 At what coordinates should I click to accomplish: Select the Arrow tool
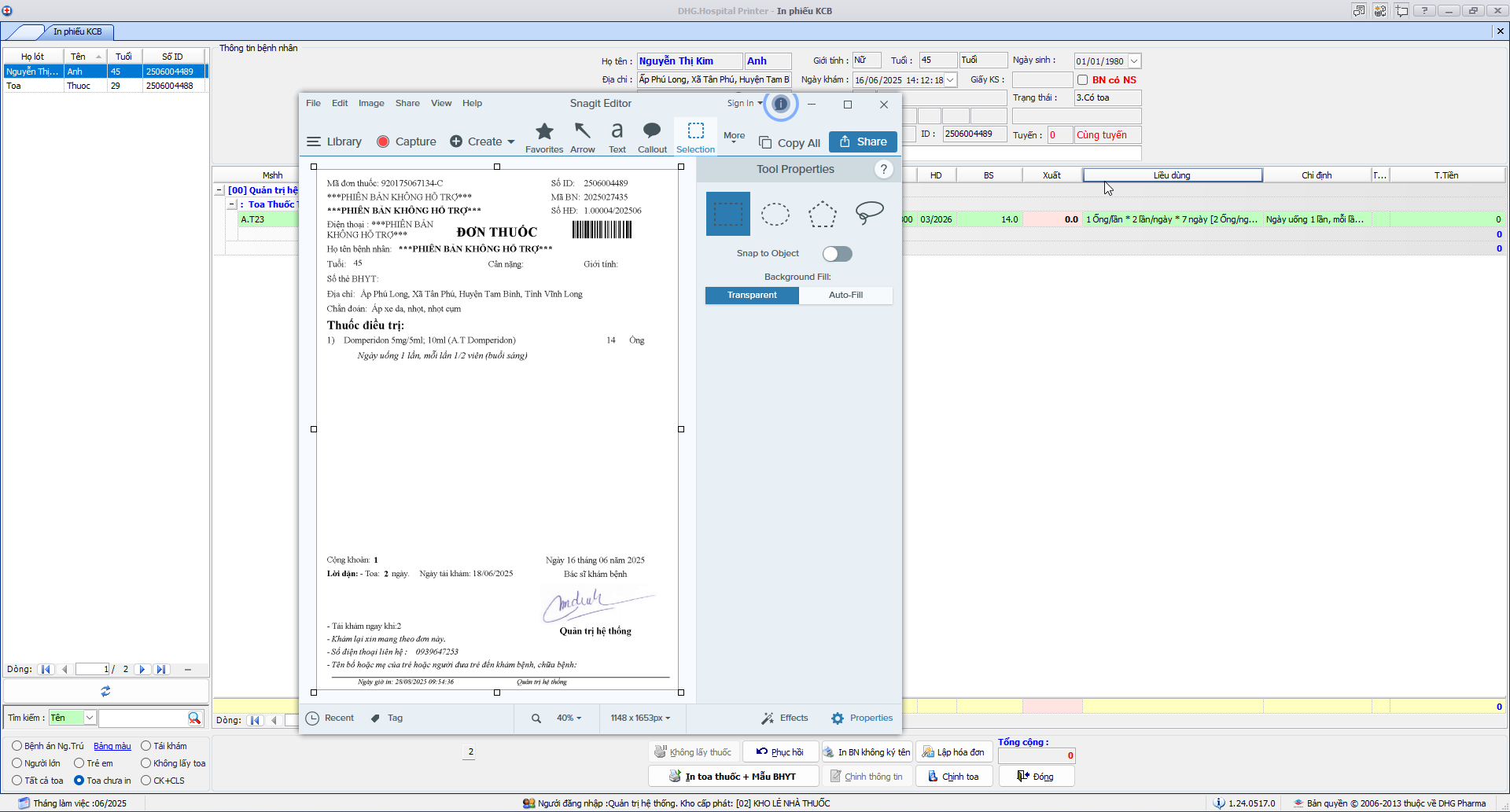click(x=583, y=137)
